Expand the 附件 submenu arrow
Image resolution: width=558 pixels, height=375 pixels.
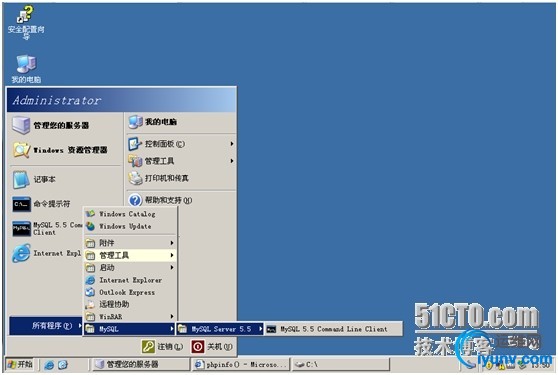172,243
